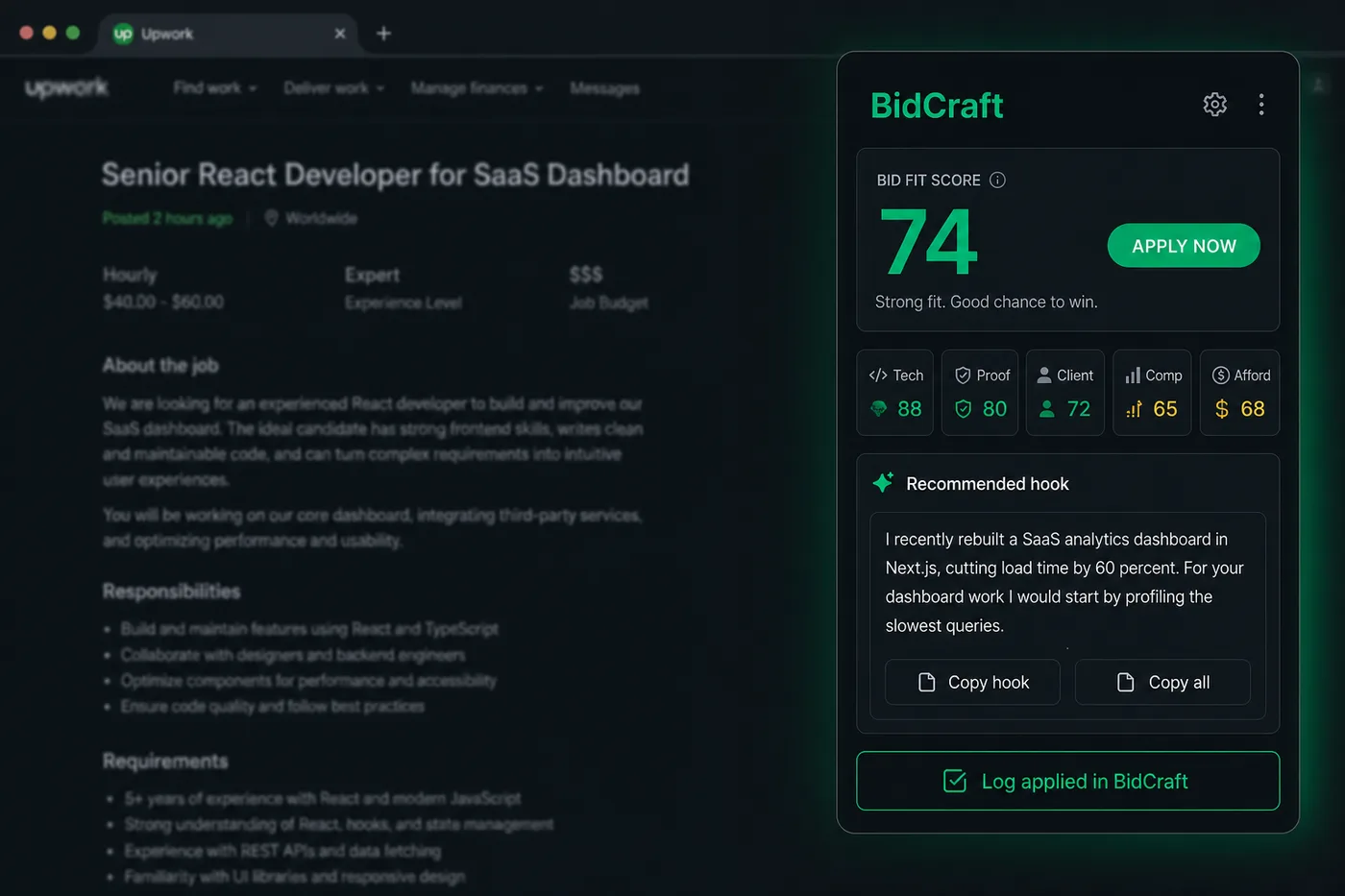Open BidCraft settings gear icon
Image resolution: width=1345 pixels, height=896 pixels.
[x=1214, y=104]
